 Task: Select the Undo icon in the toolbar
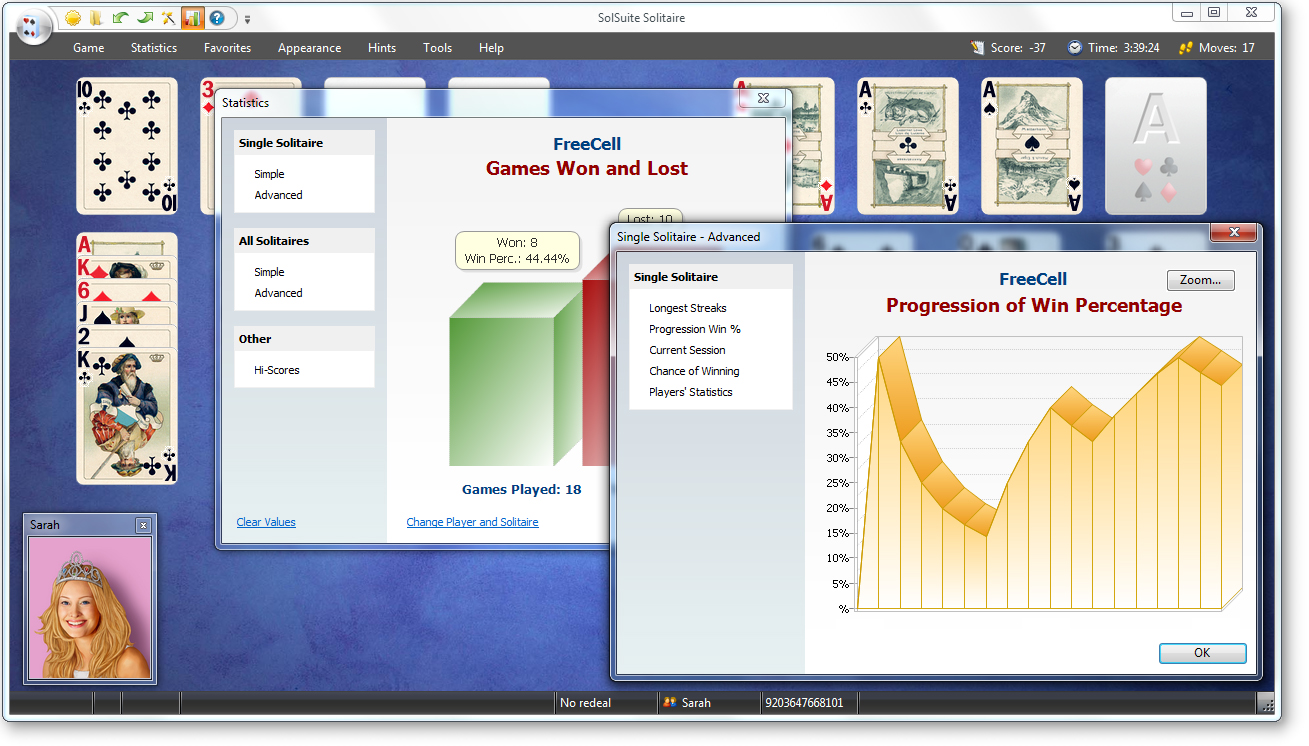click(119, 18)
